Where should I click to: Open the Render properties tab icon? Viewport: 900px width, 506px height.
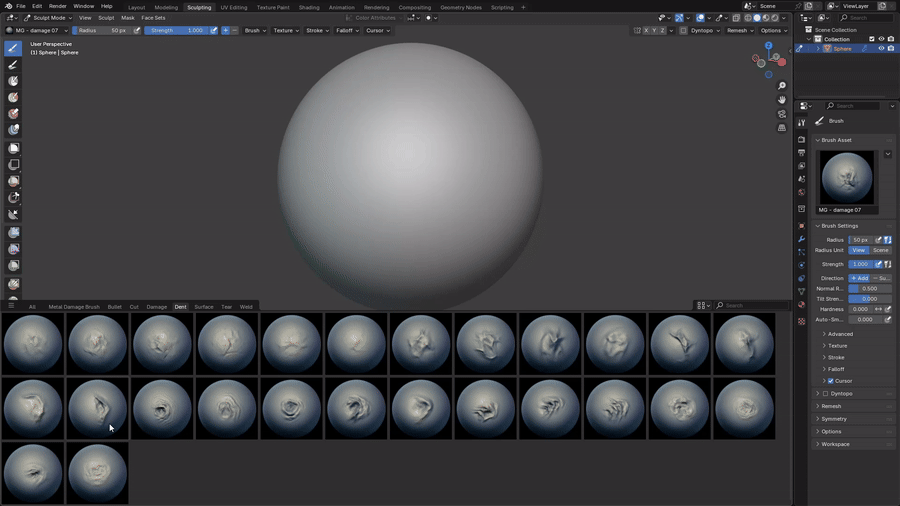(801, 139)
